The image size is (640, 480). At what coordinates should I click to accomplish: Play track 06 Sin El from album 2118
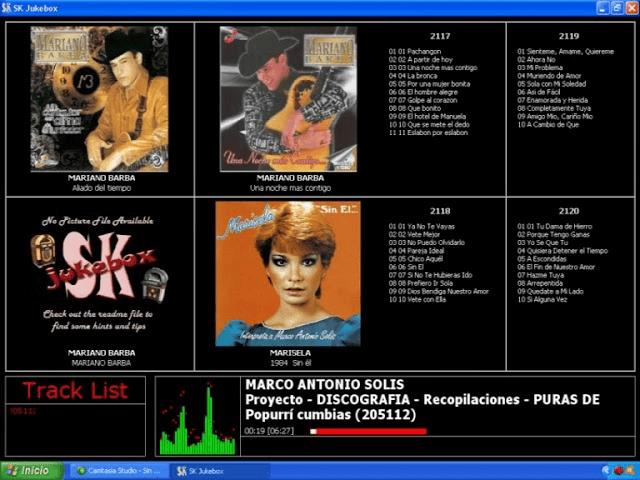406,267
